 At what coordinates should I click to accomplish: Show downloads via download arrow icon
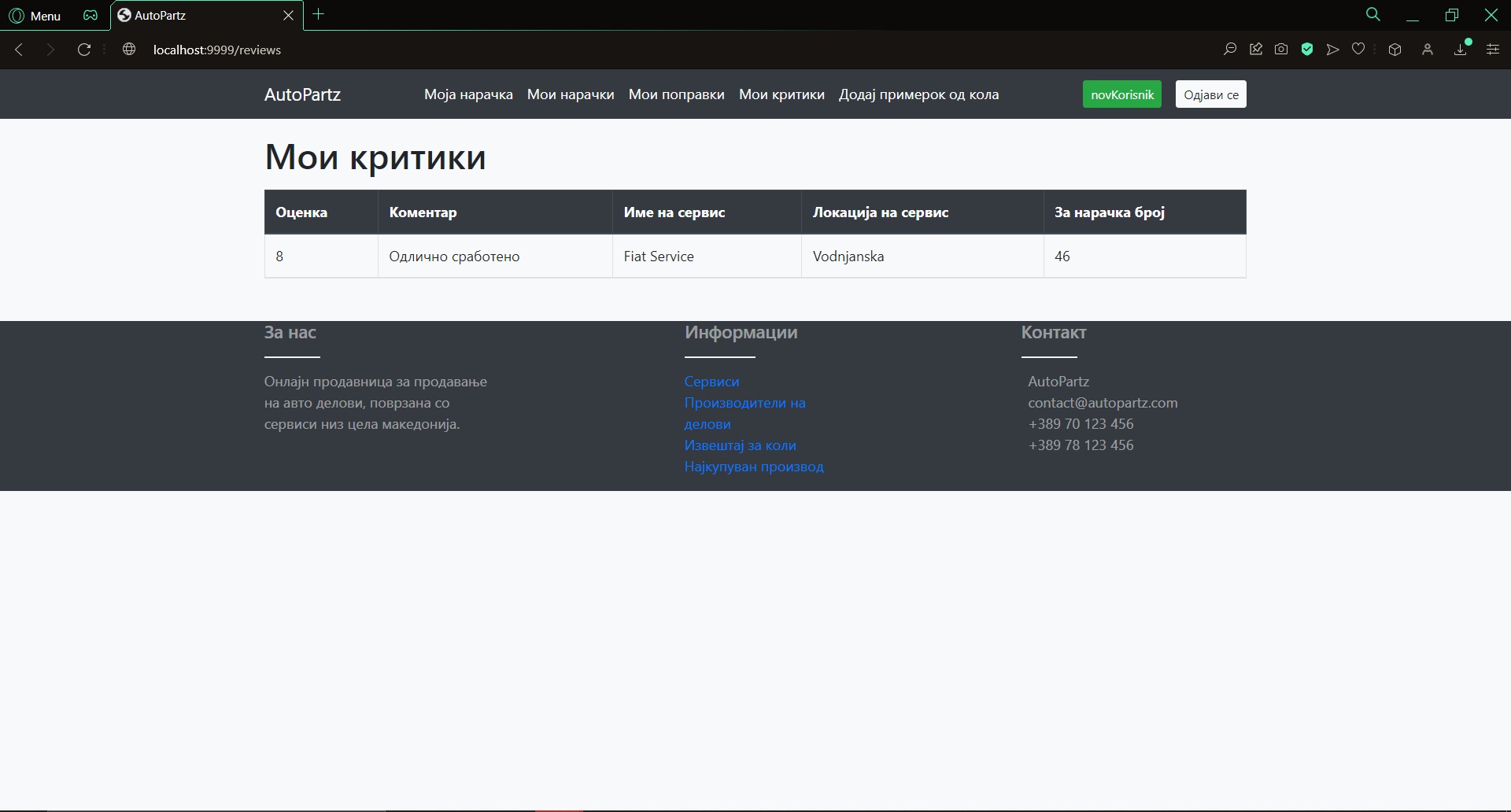coord(1461,50)
